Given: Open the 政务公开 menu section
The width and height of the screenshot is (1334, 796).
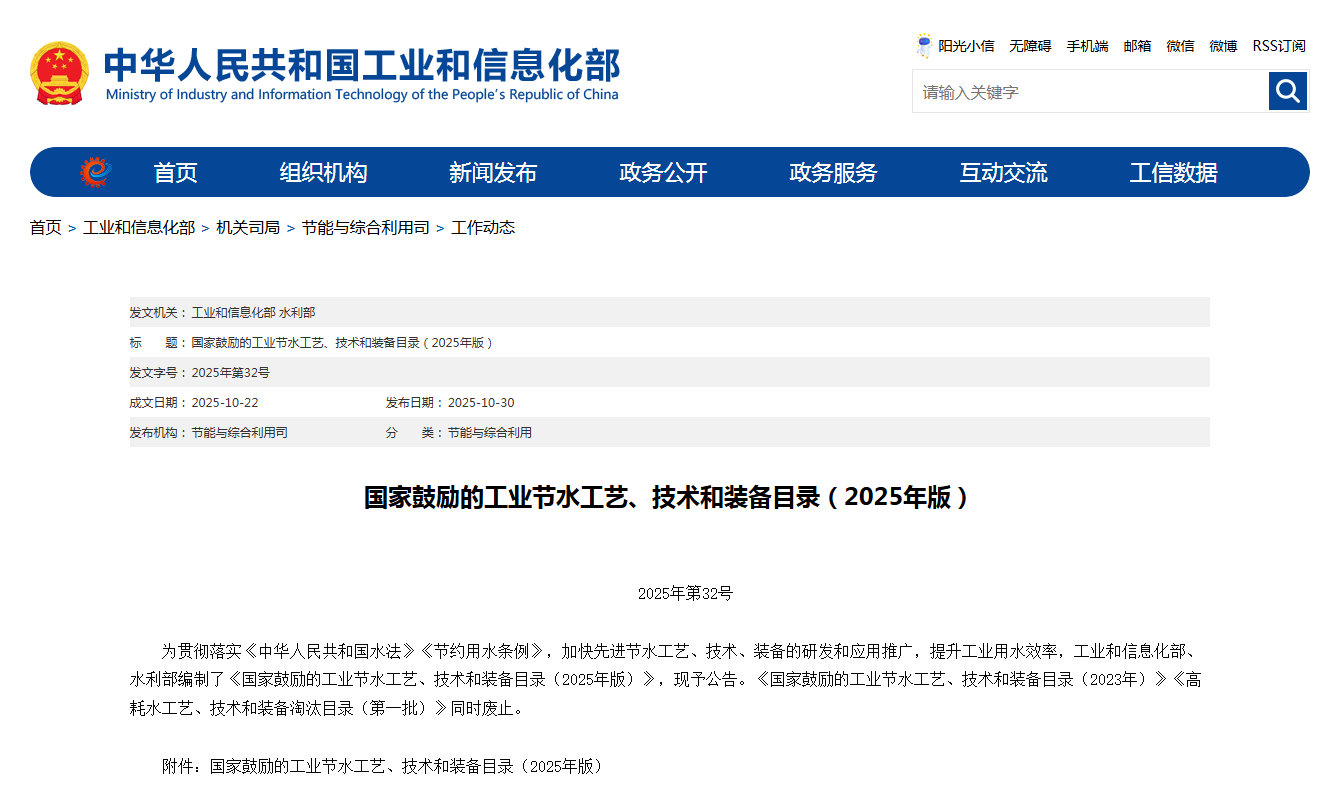Looking at the screenshot, I should click(x=663, y=173).
